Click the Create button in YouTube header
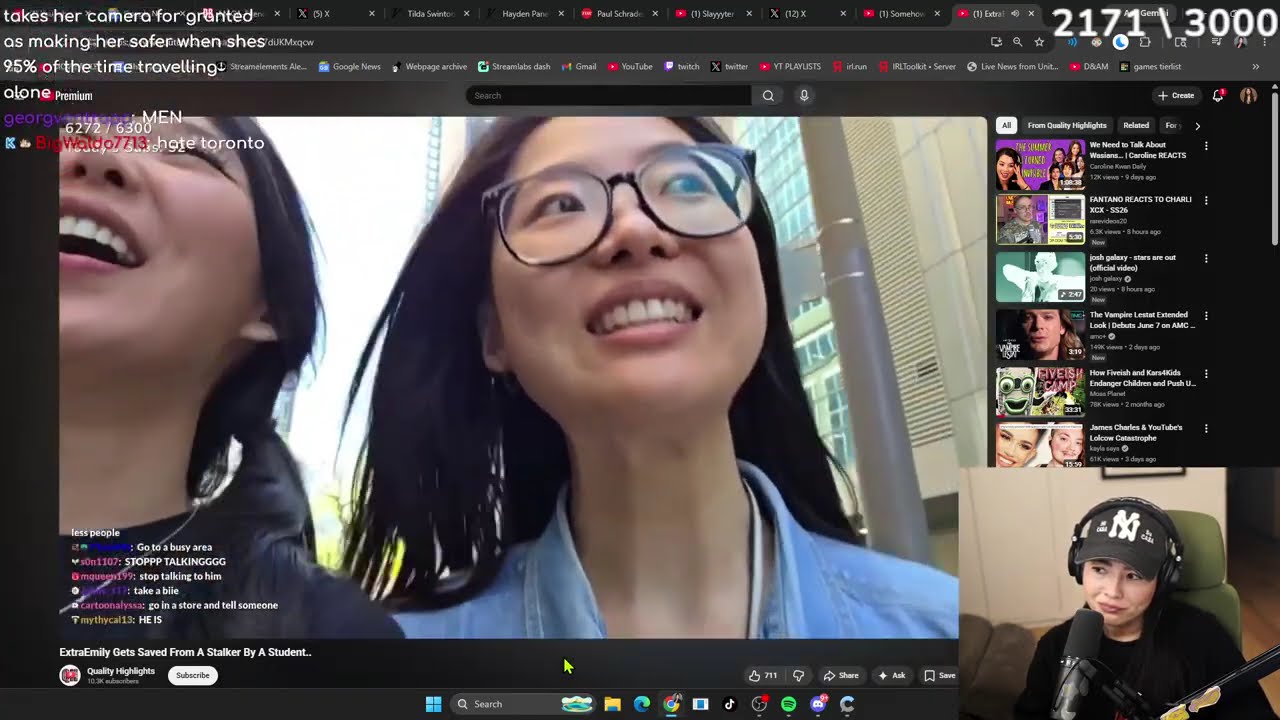Image resolution: width=1280 pixels, height=720 pixels. click(x=1175, y=95)
